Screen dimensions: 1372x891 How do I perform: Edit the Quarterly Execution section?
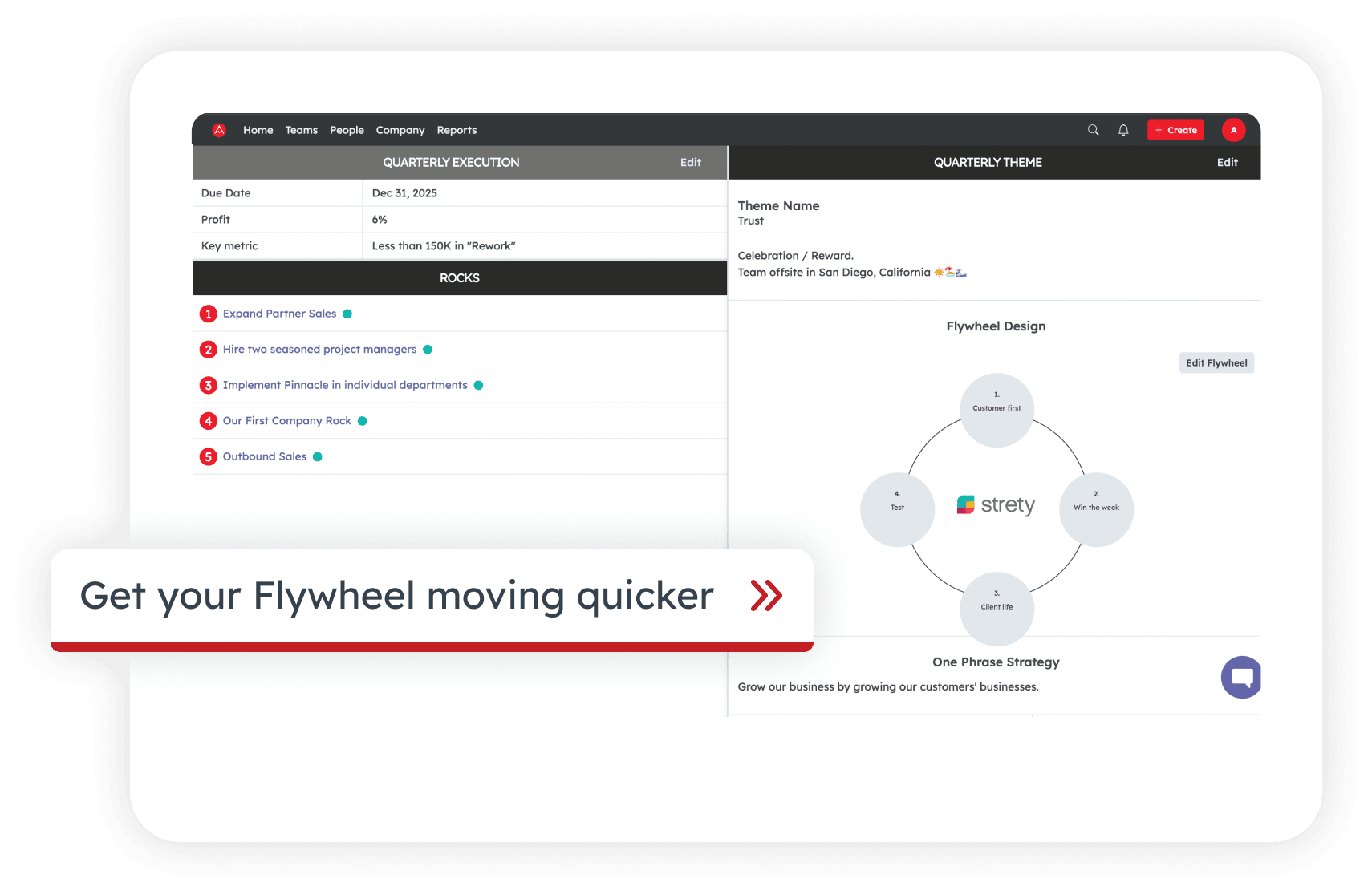coord(690,163)
